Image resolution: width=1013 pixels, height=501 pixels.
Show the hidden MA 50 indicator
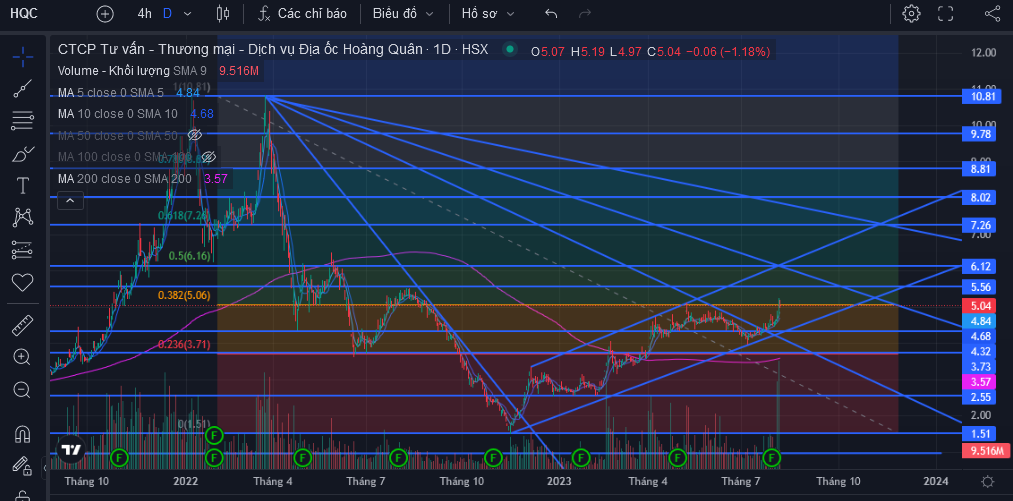click(x=195, y=135)
